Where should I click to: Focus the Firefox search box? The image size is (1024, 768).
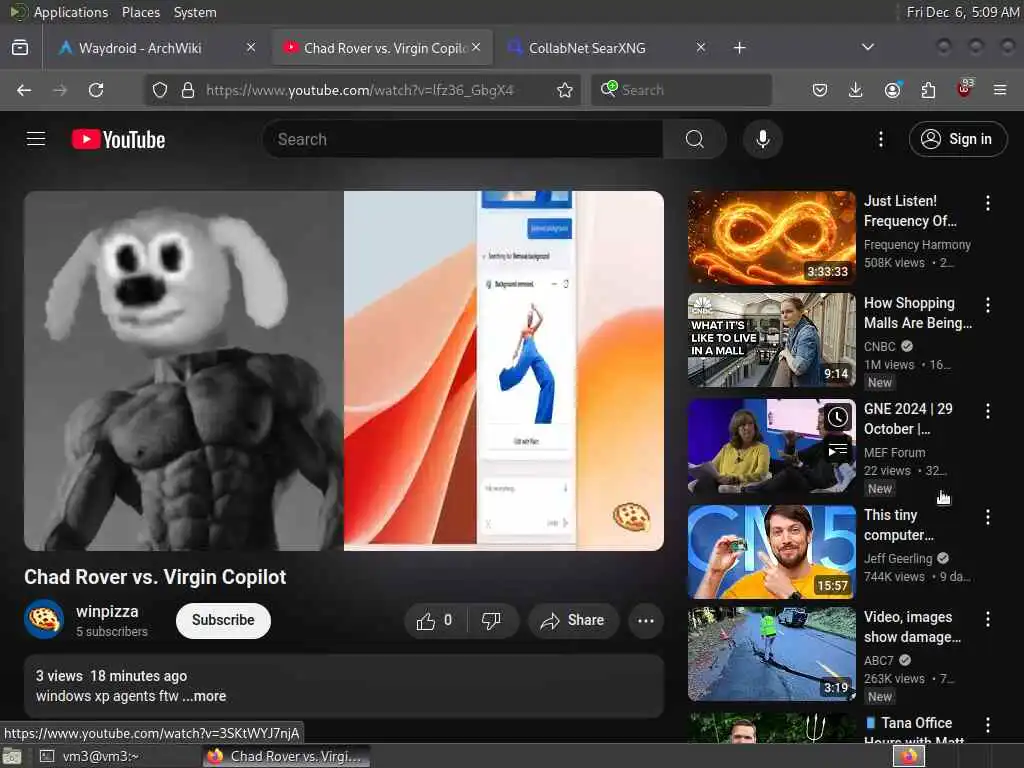pyautogui.click(x=681, y=90)
